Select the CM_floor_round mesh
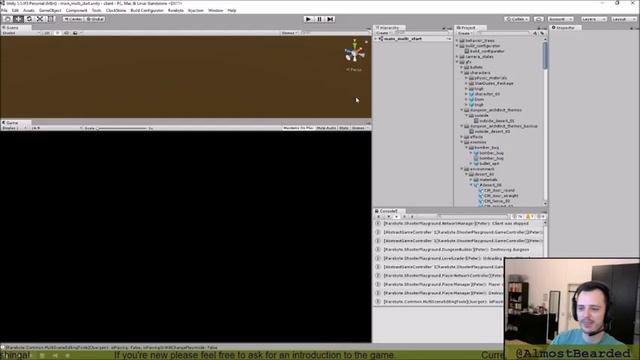The width and height of the screenshot is (640, 360). (x=496, y=190)
